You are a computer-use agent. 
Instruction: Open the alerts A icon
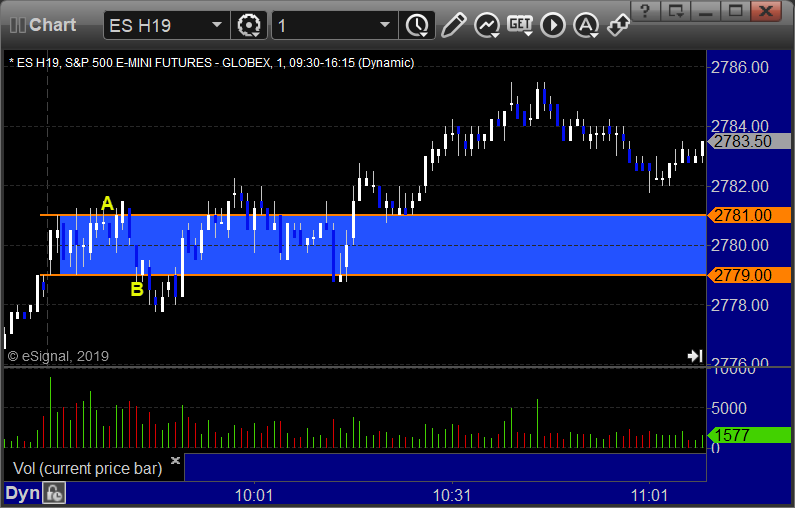586,25
